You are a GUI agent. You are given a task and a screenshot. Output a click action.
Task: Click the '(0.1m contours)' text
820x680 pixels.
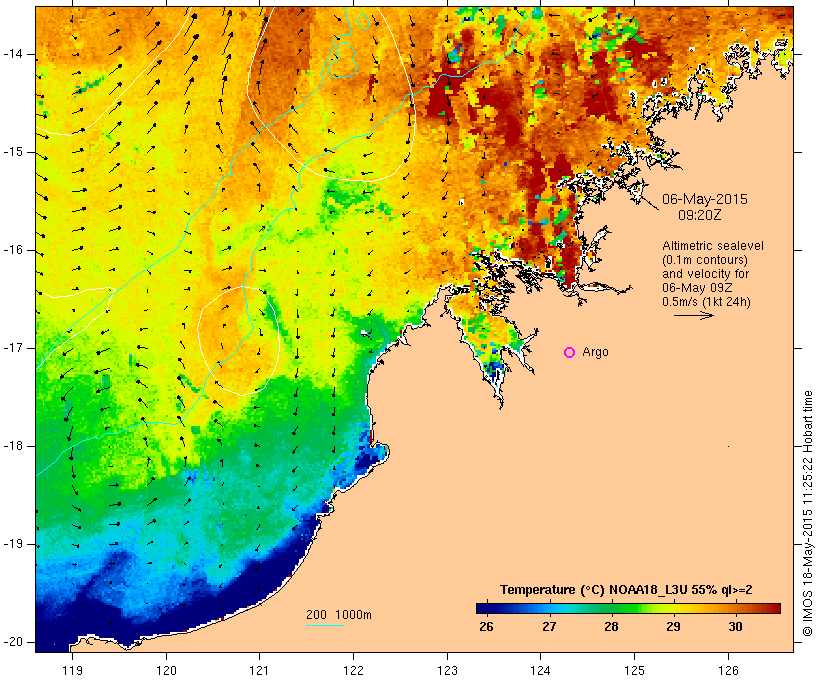click(705, 260)
